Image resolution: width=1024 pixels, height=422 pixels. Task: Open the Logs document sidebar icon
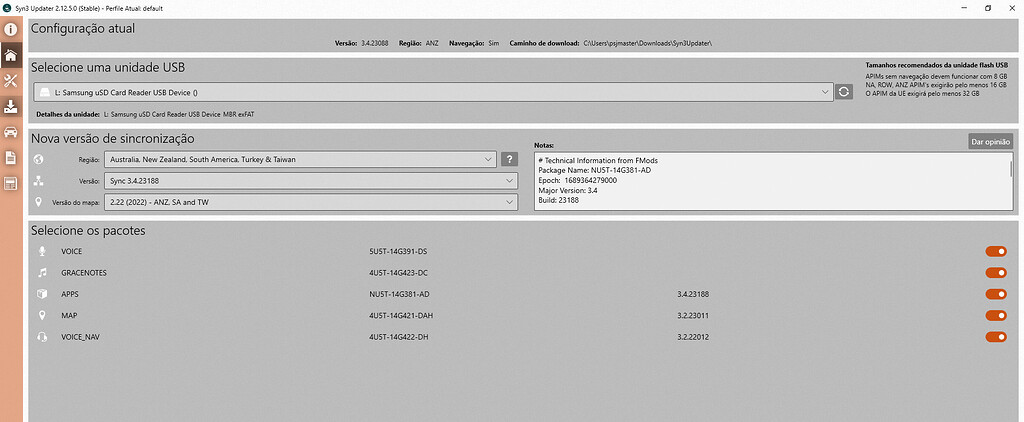click(x=10, y=158)
